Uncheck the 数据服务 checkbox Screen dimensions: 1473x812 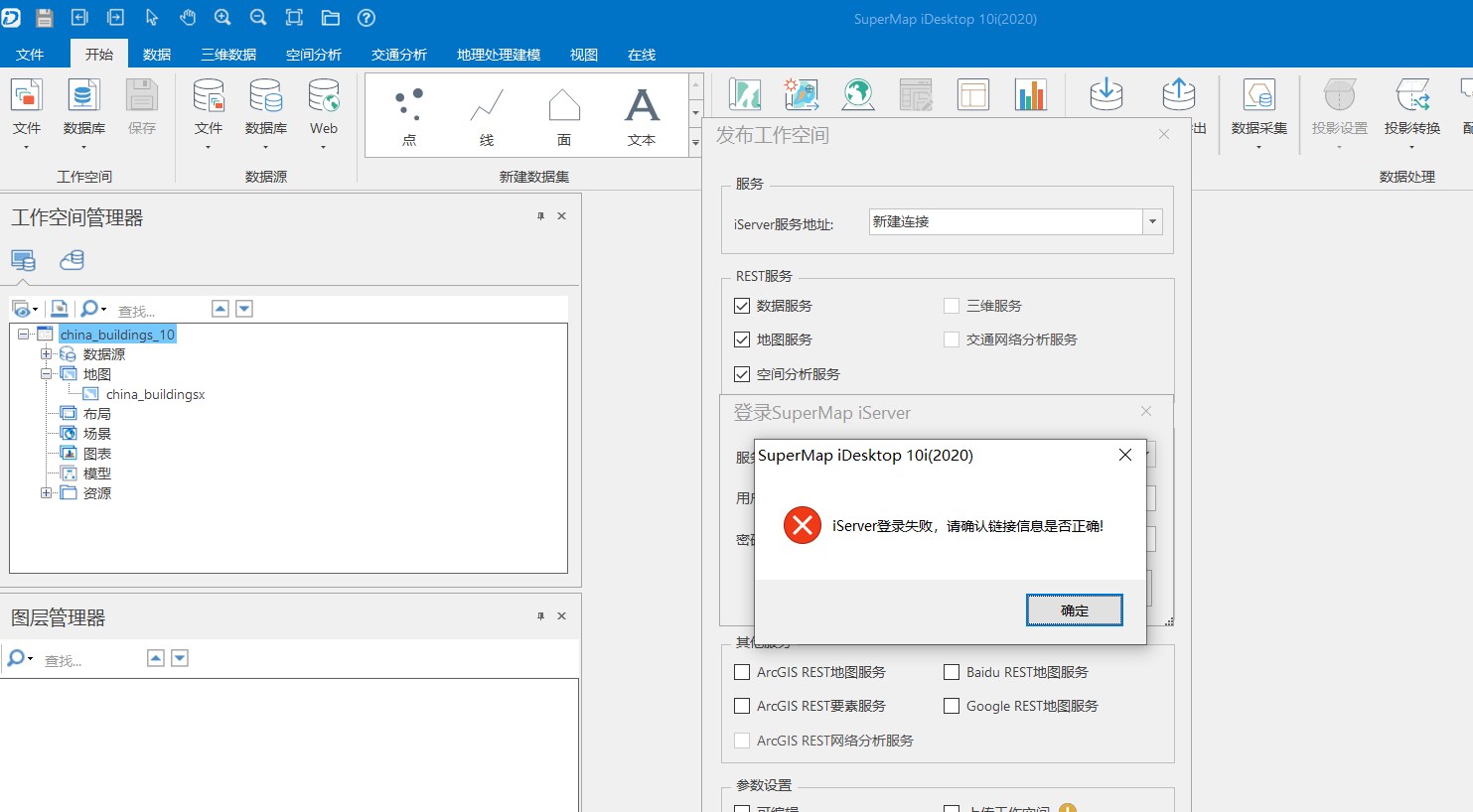point(742,306)
